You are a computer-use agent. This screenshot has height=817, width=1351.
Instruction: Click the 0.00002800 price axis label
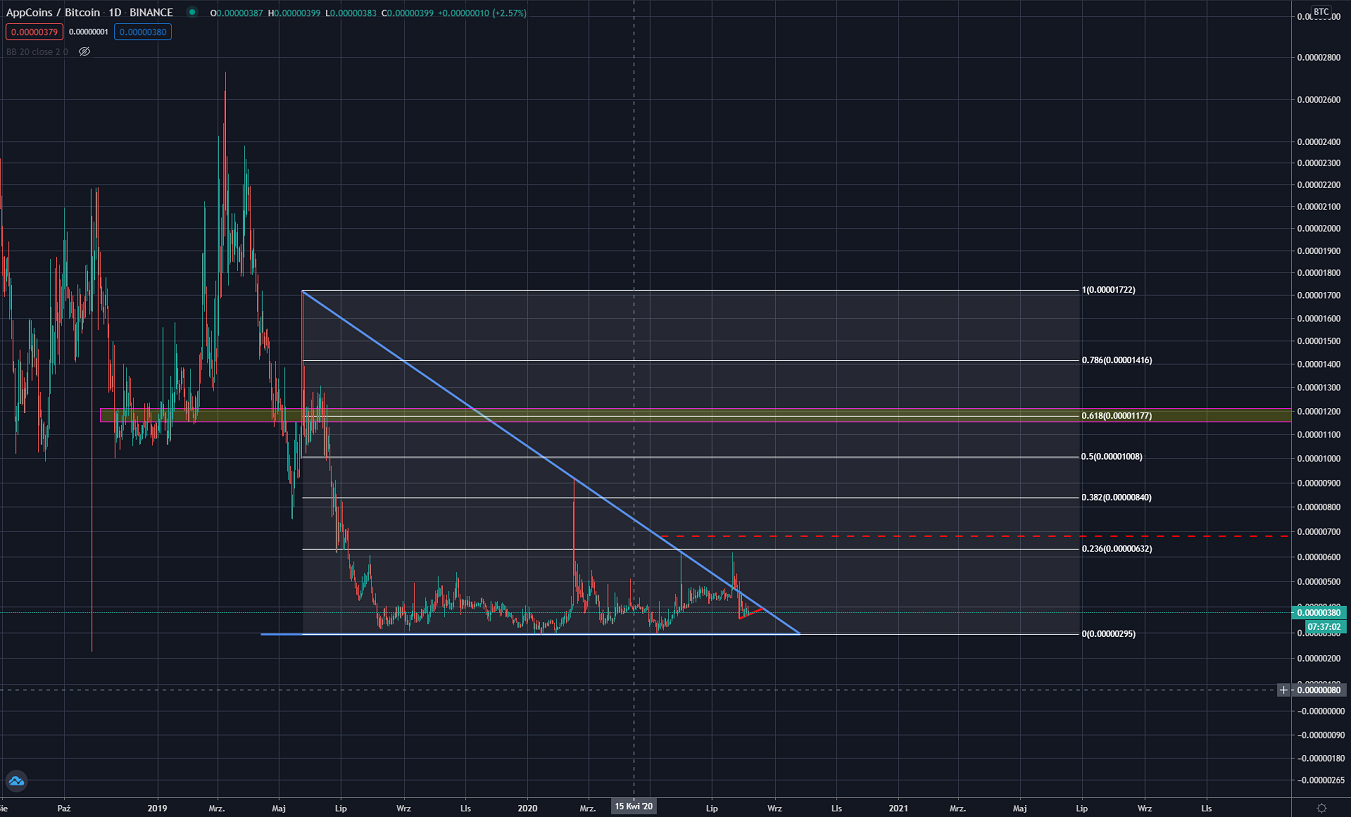[1320, 57]
